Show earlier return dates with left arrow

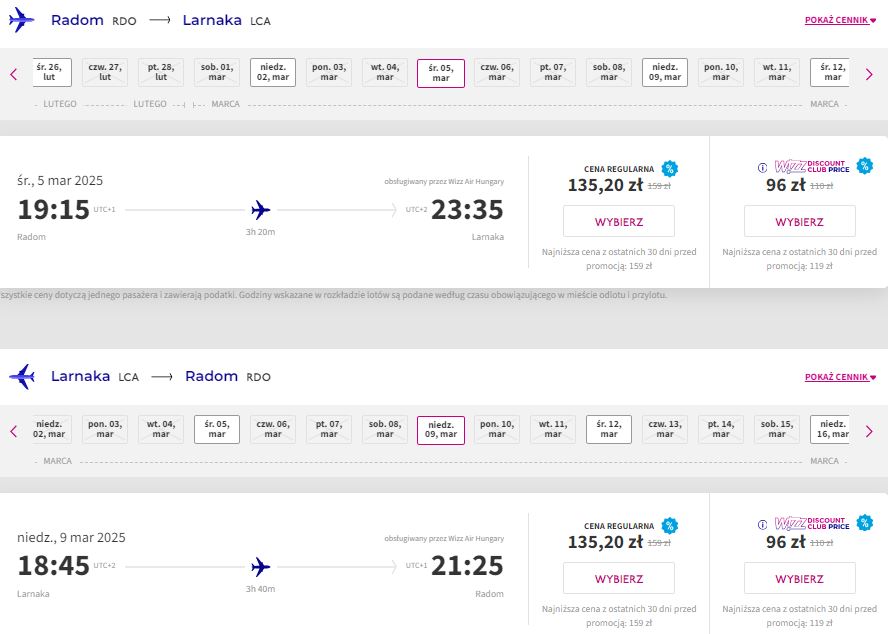14,431
